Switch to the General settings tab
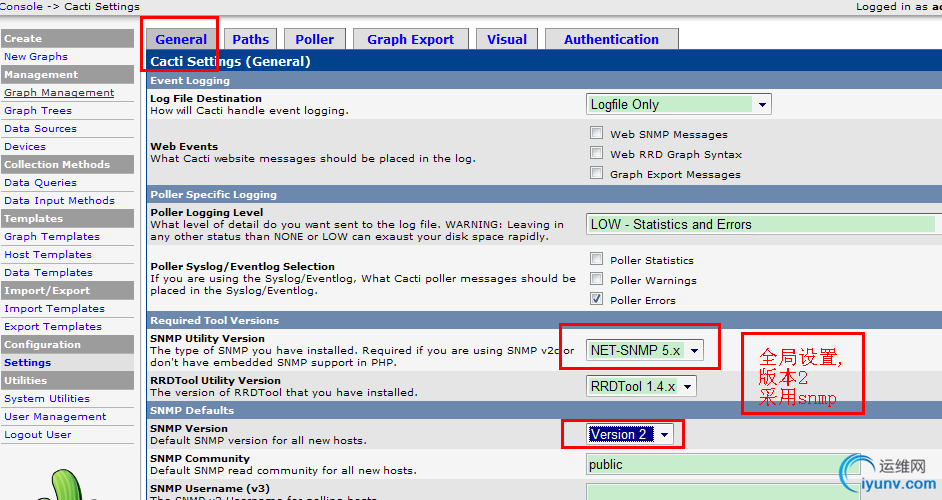 pos(181,39)
